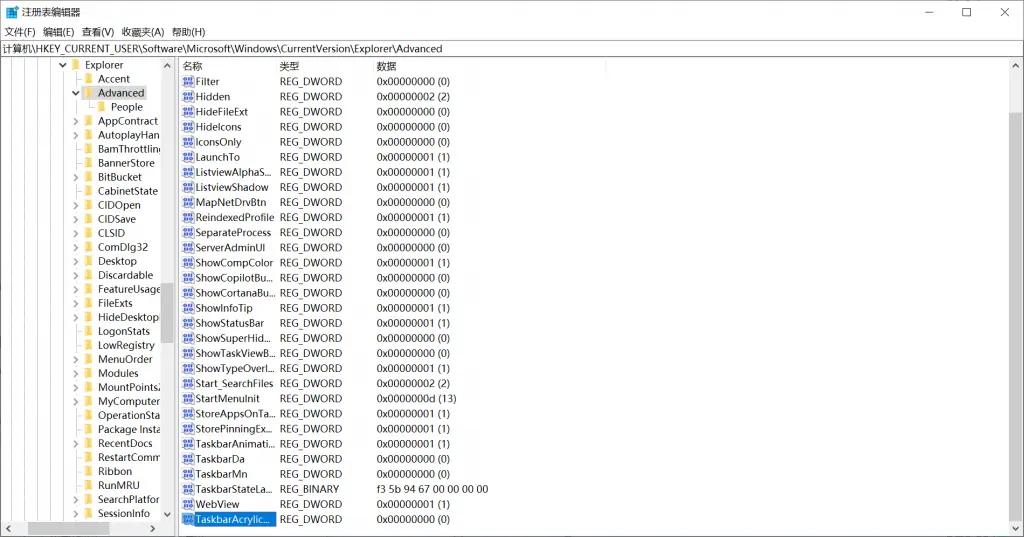Click the DWORD icon of the Filter value

(188, 82)
